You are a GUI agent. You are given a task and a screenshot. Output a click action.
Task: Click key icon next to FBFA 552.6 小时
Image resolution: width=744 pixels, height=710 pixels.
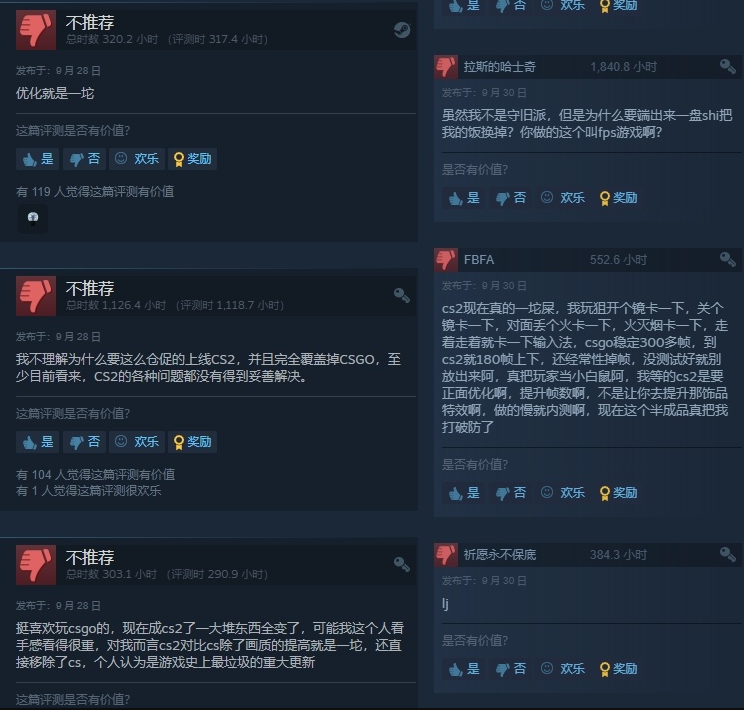click(x=727, y=259)
